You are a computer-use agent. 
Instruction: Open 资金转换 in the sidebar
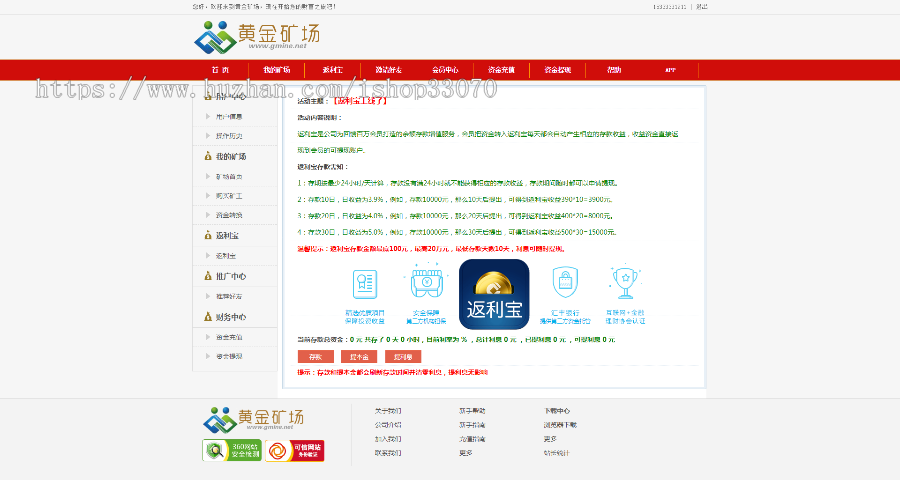click(x=229, y=215)
